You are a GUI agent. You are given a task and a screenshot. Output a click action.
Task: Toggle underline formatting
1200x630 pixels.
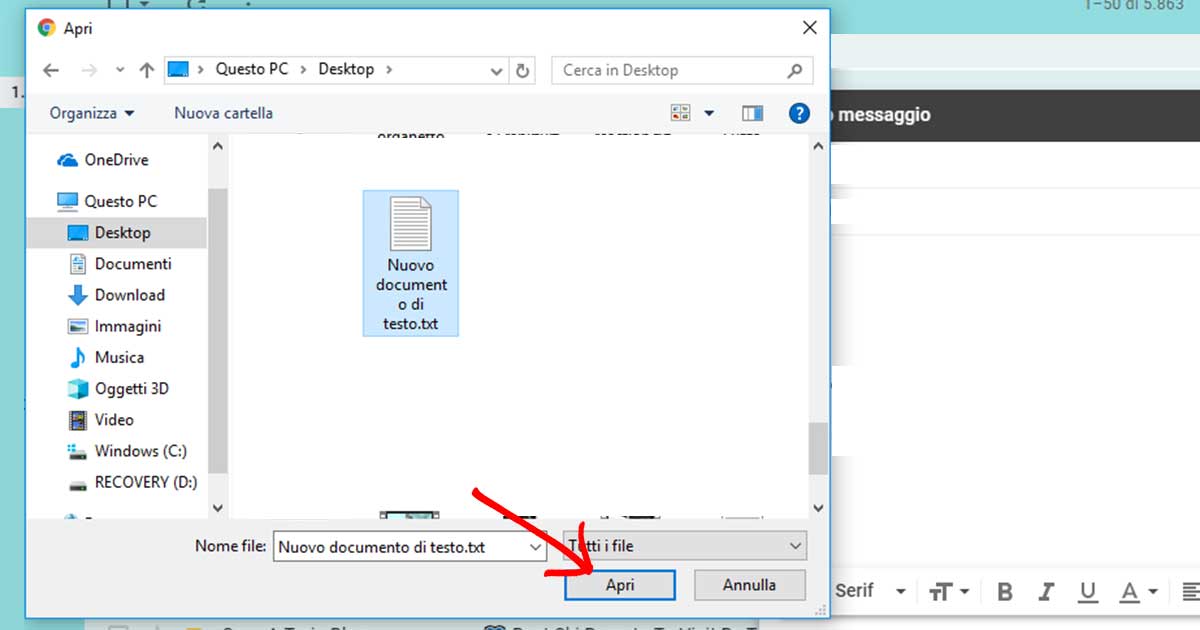pos(1088,591)
